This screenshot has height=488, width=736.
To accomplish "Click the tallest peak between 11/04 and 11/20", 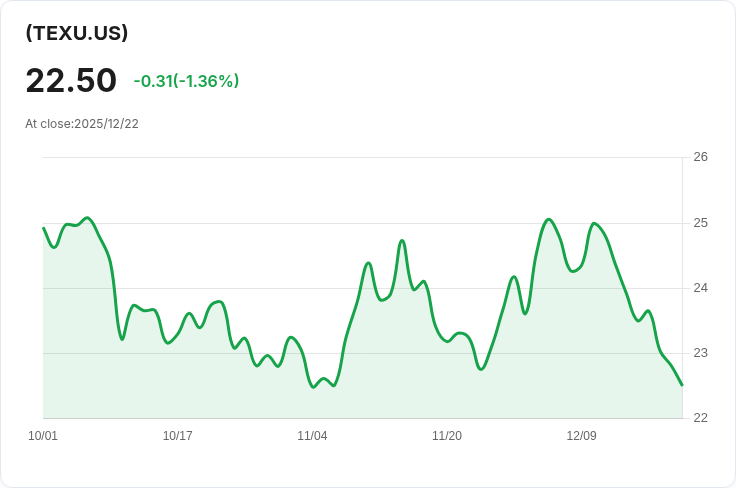I will point(402,241).
